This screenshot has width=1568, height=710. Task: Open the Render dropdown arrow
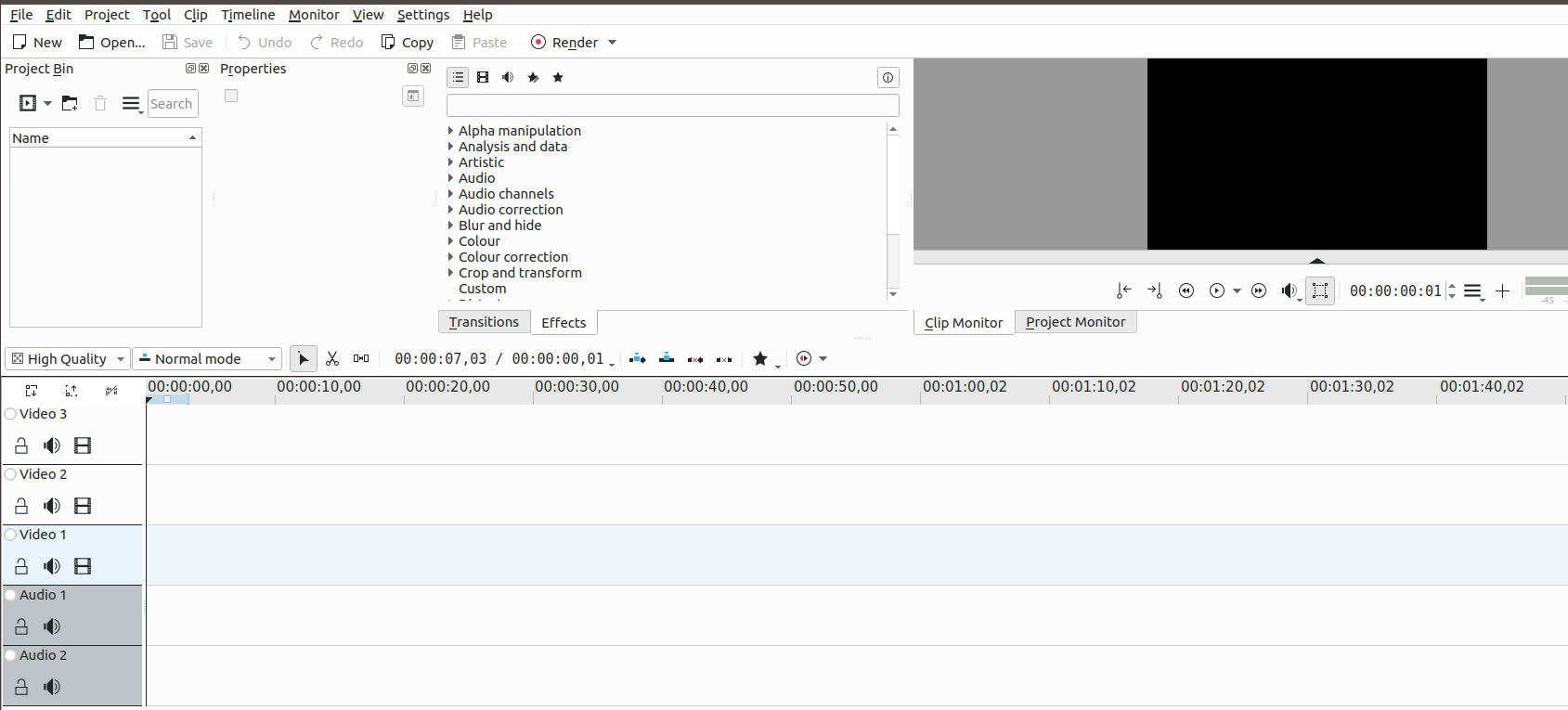(613, 43)
